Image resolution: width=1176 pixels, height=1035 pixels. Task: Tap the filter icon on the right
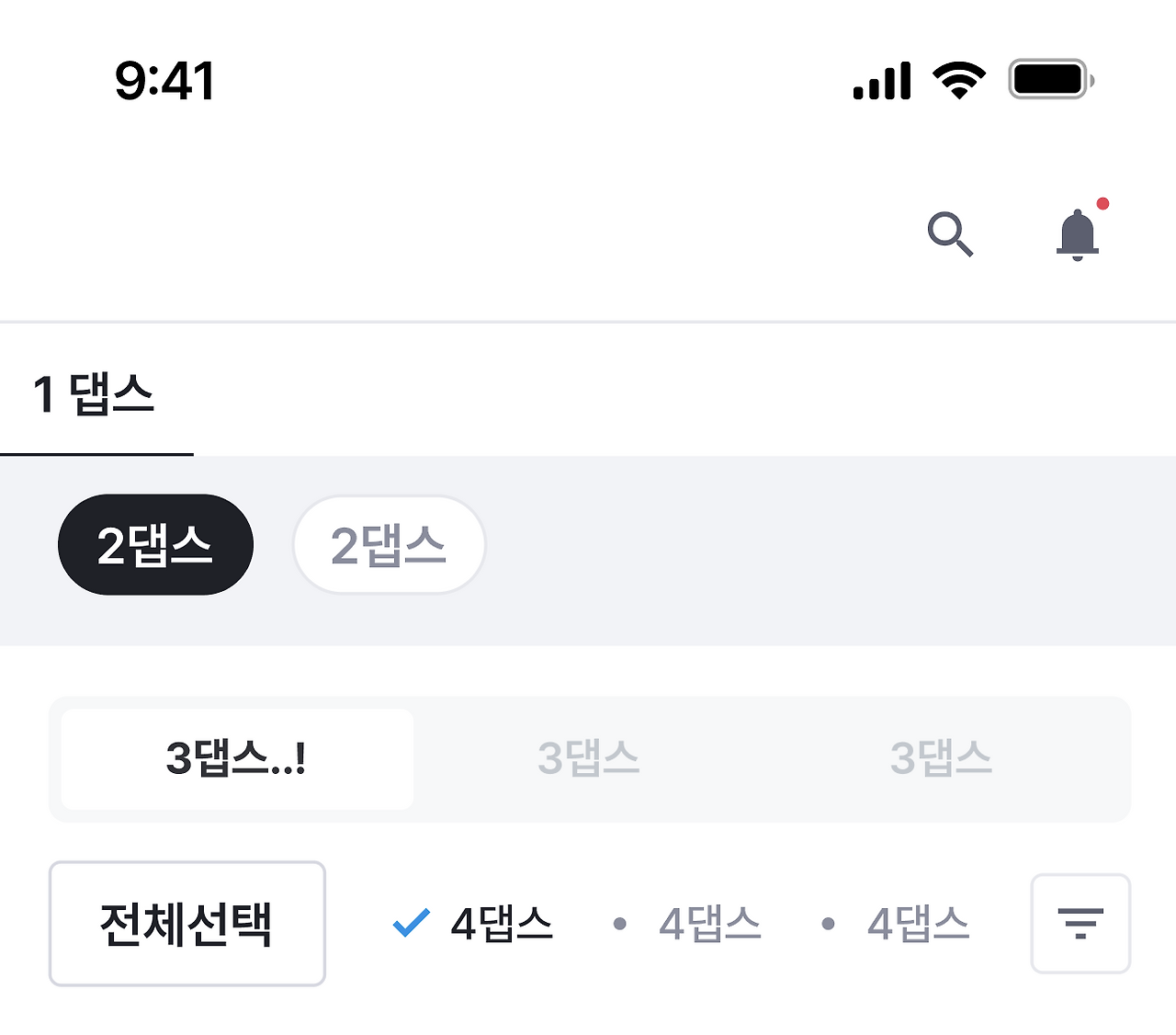(1080, 924)
